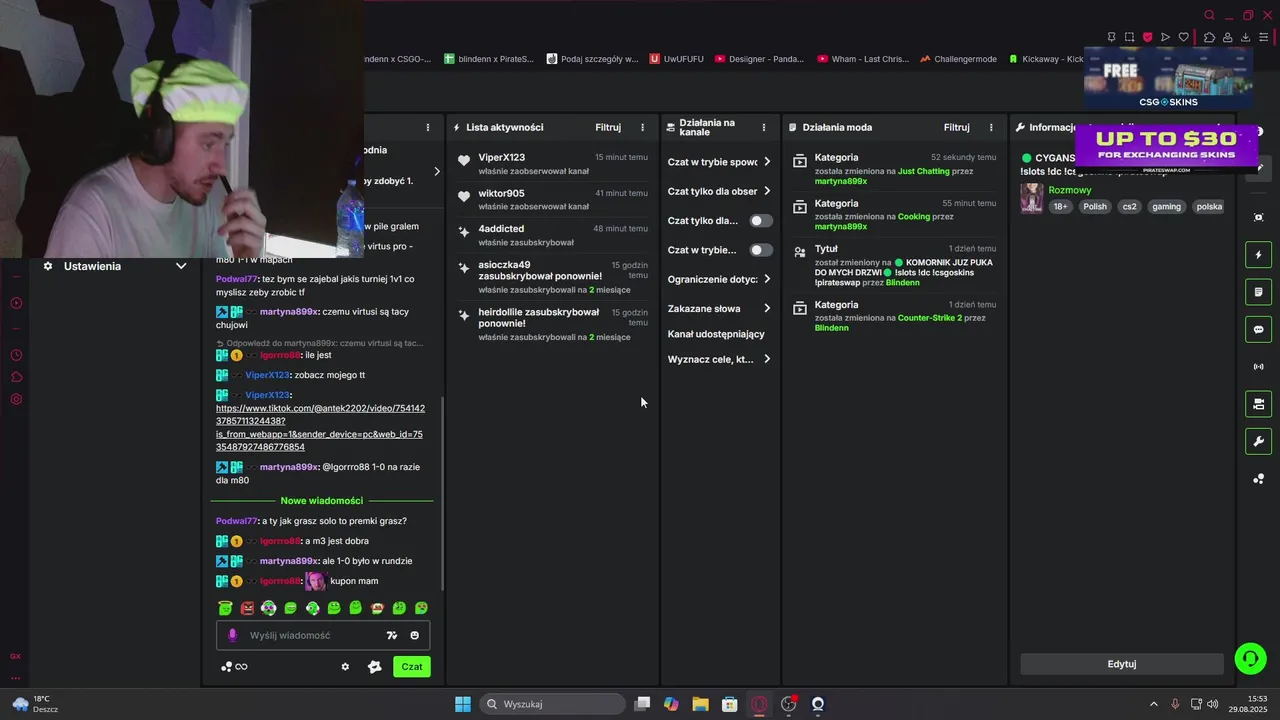Click the capture frame icon in right sidebar
Viewport: 1280px width, 720px height.
coord(1258,217)
